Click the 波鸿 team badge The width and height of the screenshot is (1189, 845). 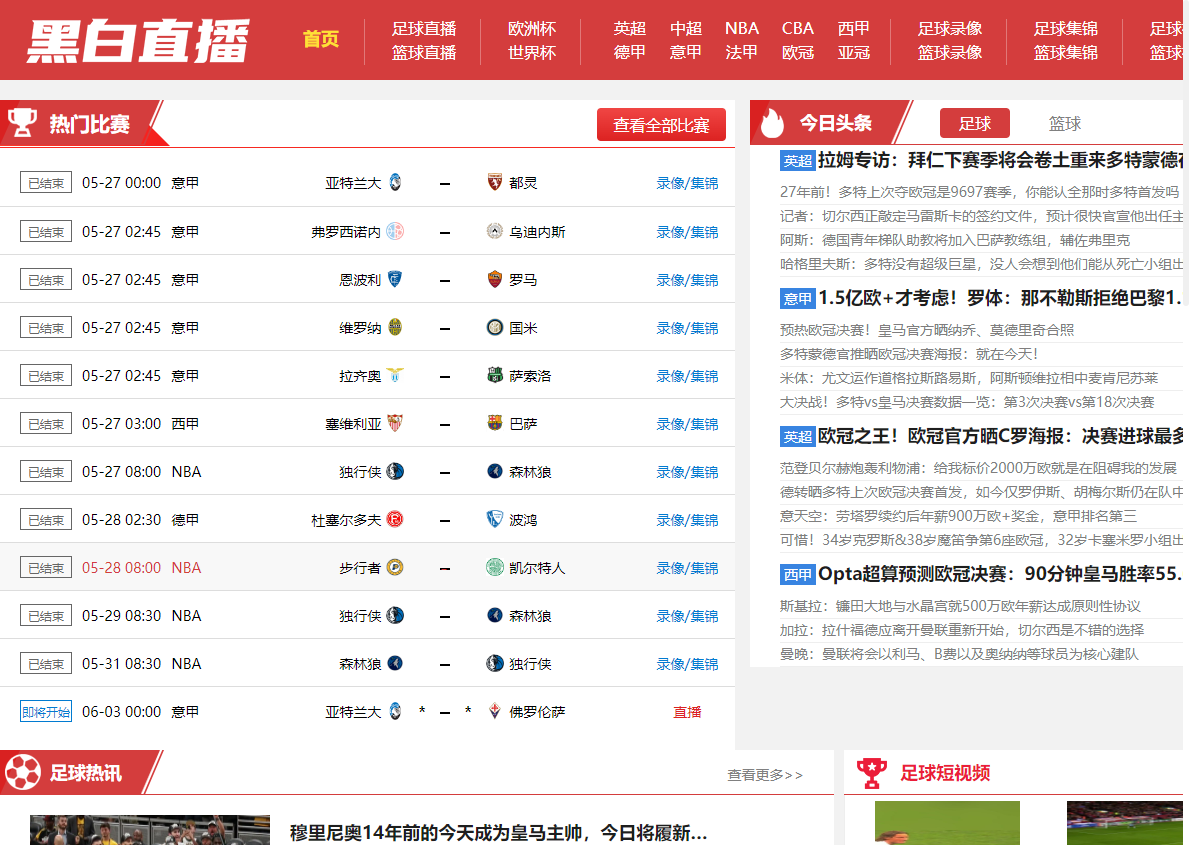coord(494,519)
